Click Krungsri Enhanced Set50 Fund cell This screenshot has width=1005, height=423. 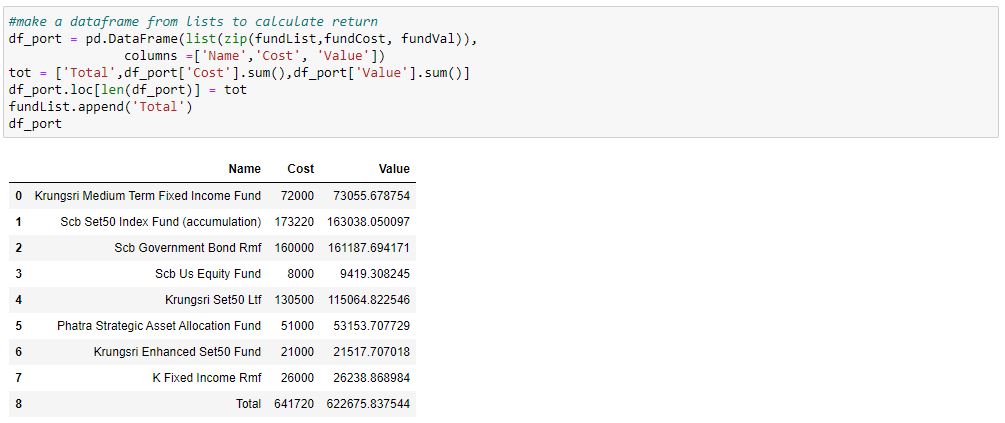(177, 351)
